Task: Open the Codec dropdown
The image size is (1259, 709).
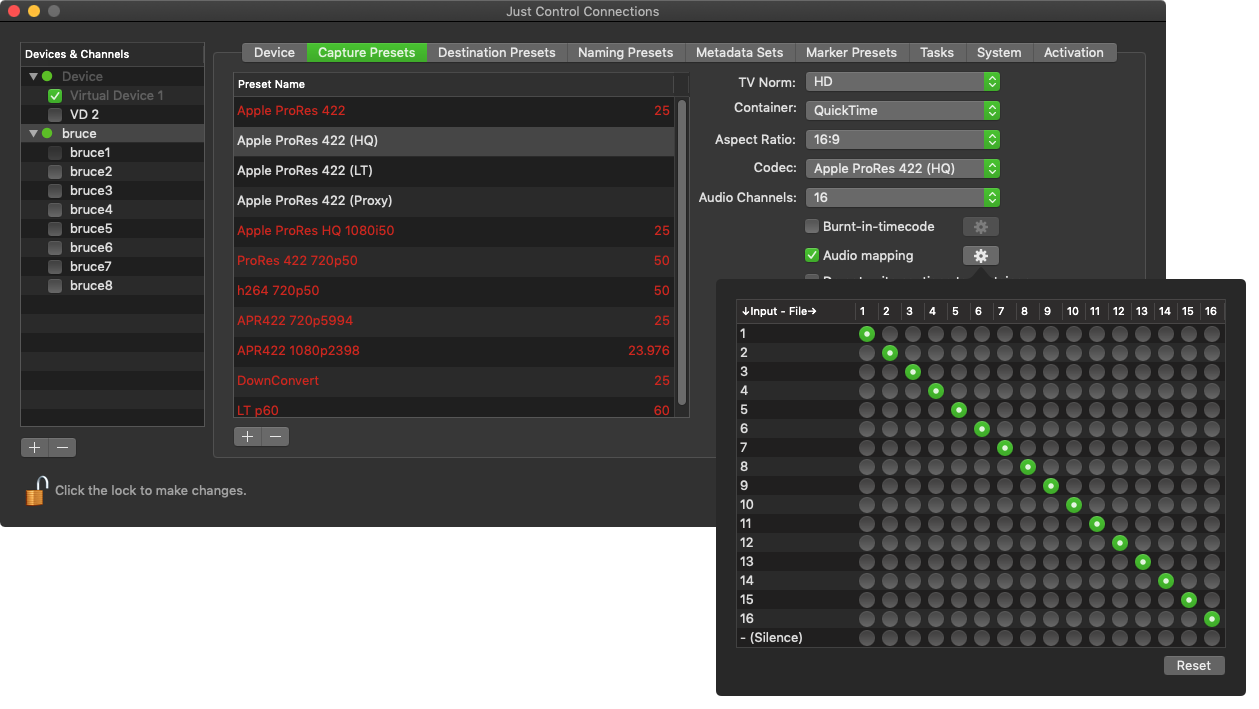Action: [902, 168]
